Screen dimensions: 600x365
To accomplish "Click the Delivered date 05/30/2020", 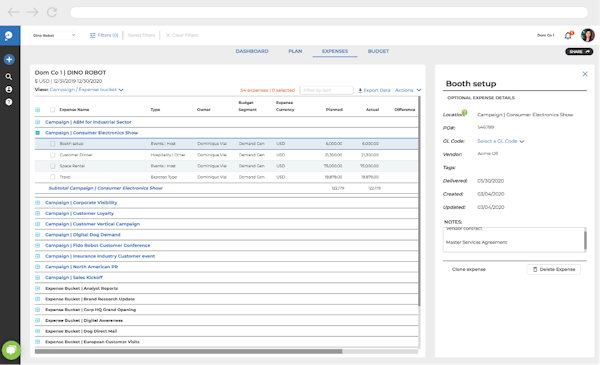I will click(x=490, y=181).
